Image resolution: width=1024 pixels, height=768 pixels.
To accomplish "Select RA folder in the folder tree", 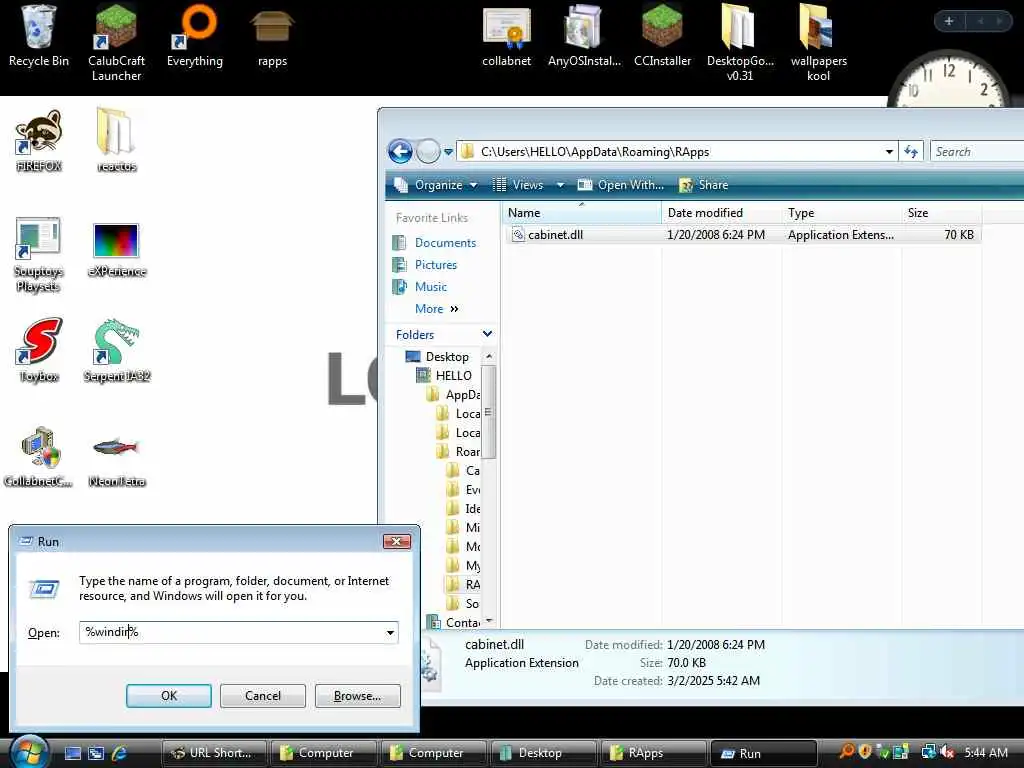I will click(x=472, y=584).
